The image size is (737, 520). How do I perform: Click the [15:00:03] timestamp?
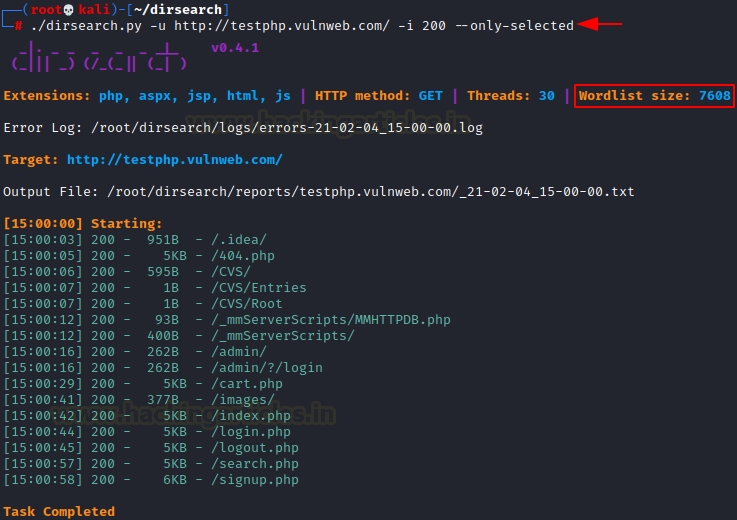[x=43, y=240]
